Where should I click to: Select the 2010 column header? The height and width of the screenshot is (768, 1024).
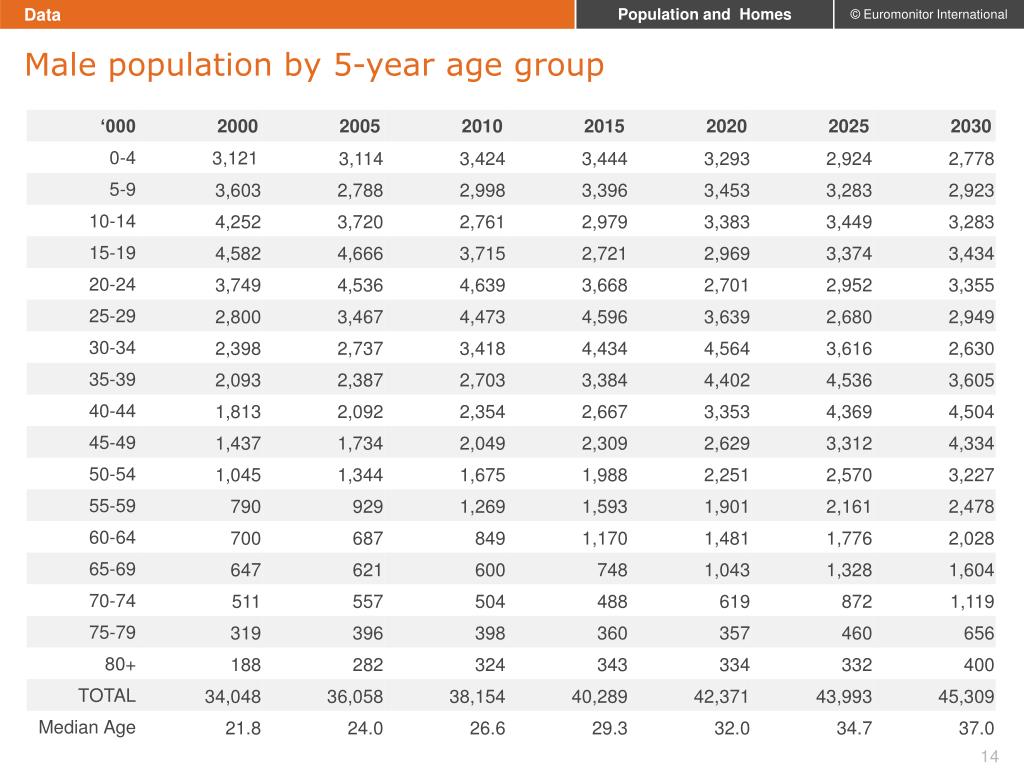point(481,126)
